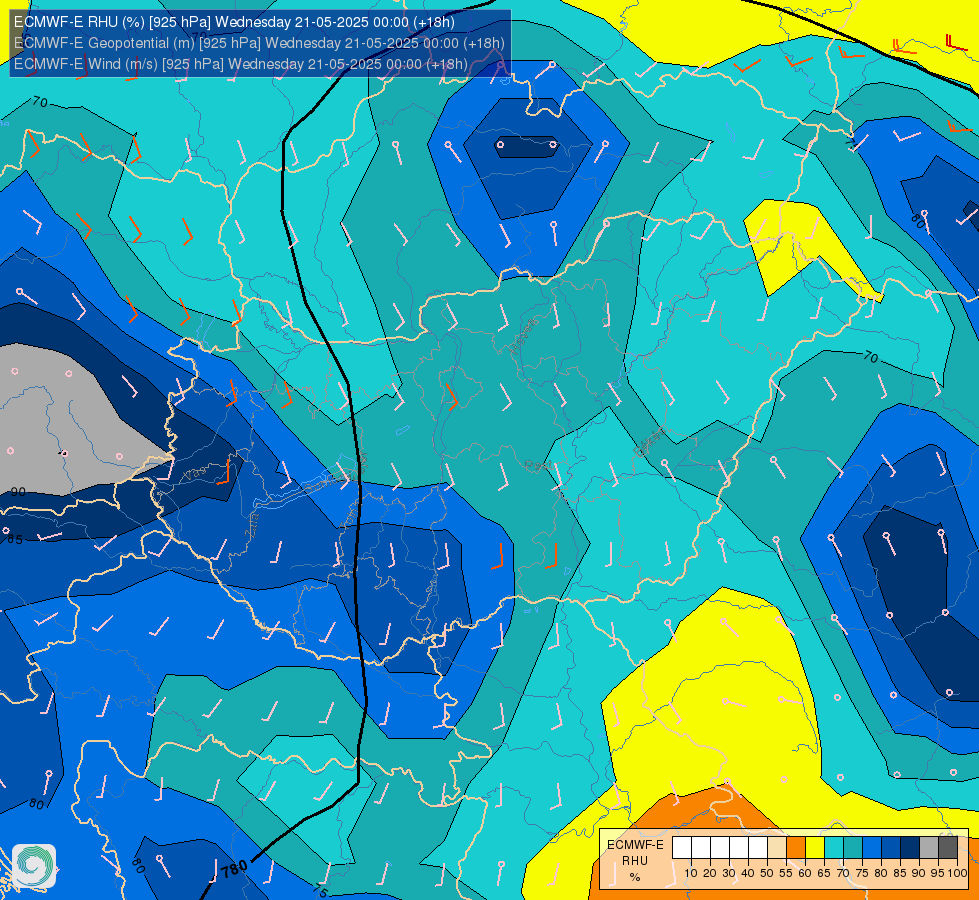
Task: Click the 90 humidity contour label
Action: pos(18,492)
